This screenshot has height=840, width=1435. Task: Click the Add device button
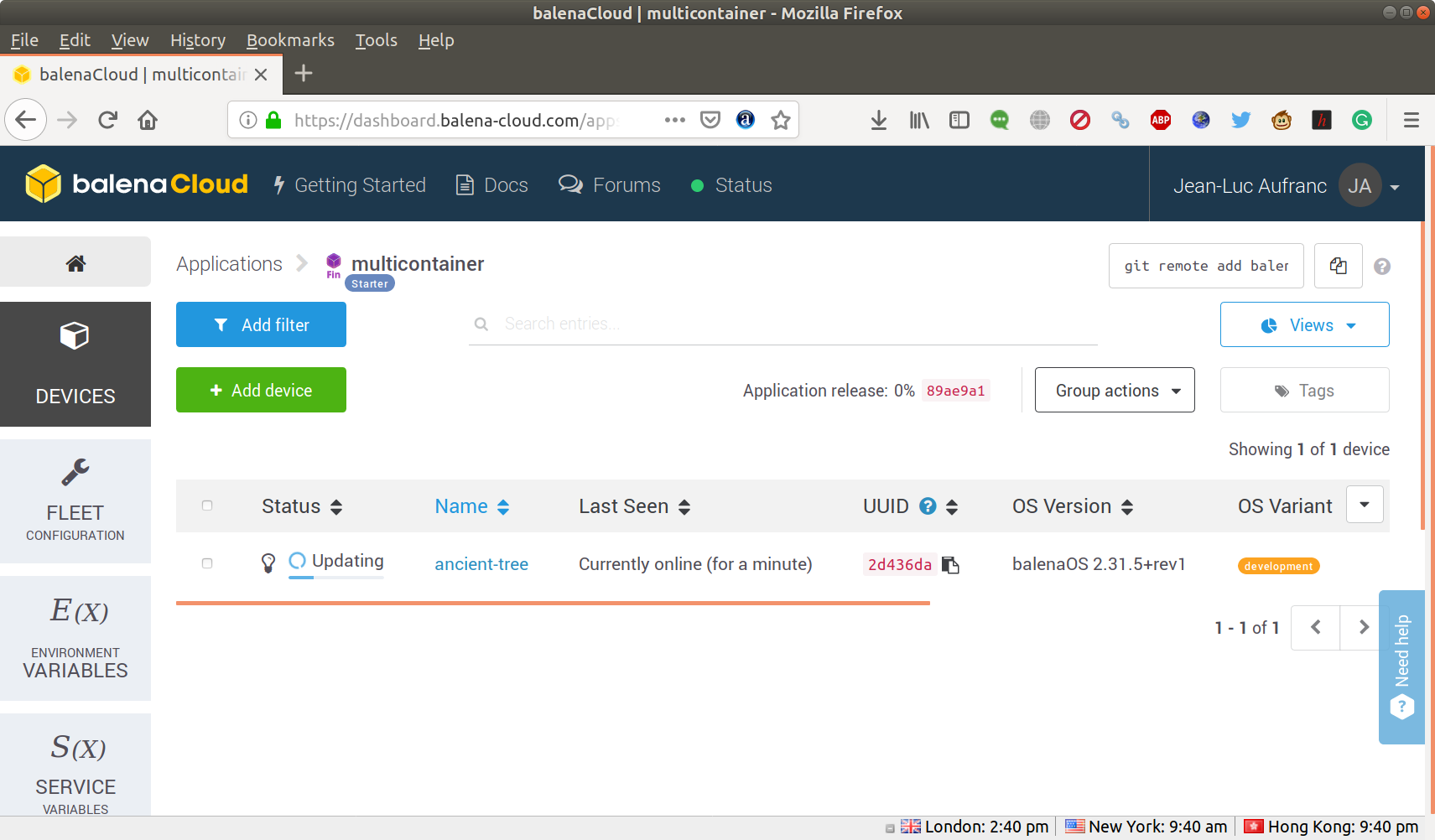261,390
